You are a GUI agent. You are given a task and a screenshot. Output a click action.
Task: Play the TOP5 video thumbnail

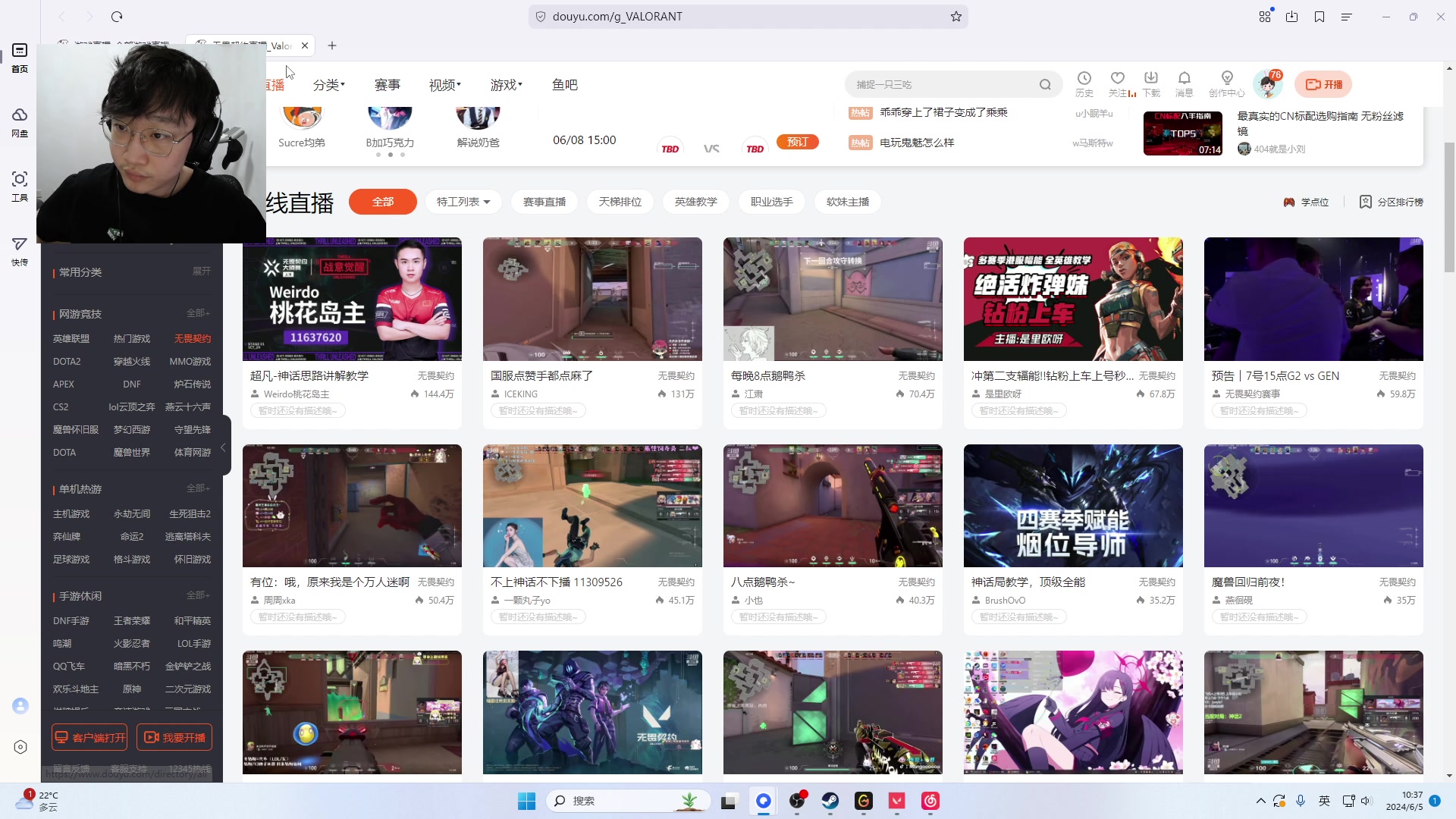click(x=1183, y=133)
